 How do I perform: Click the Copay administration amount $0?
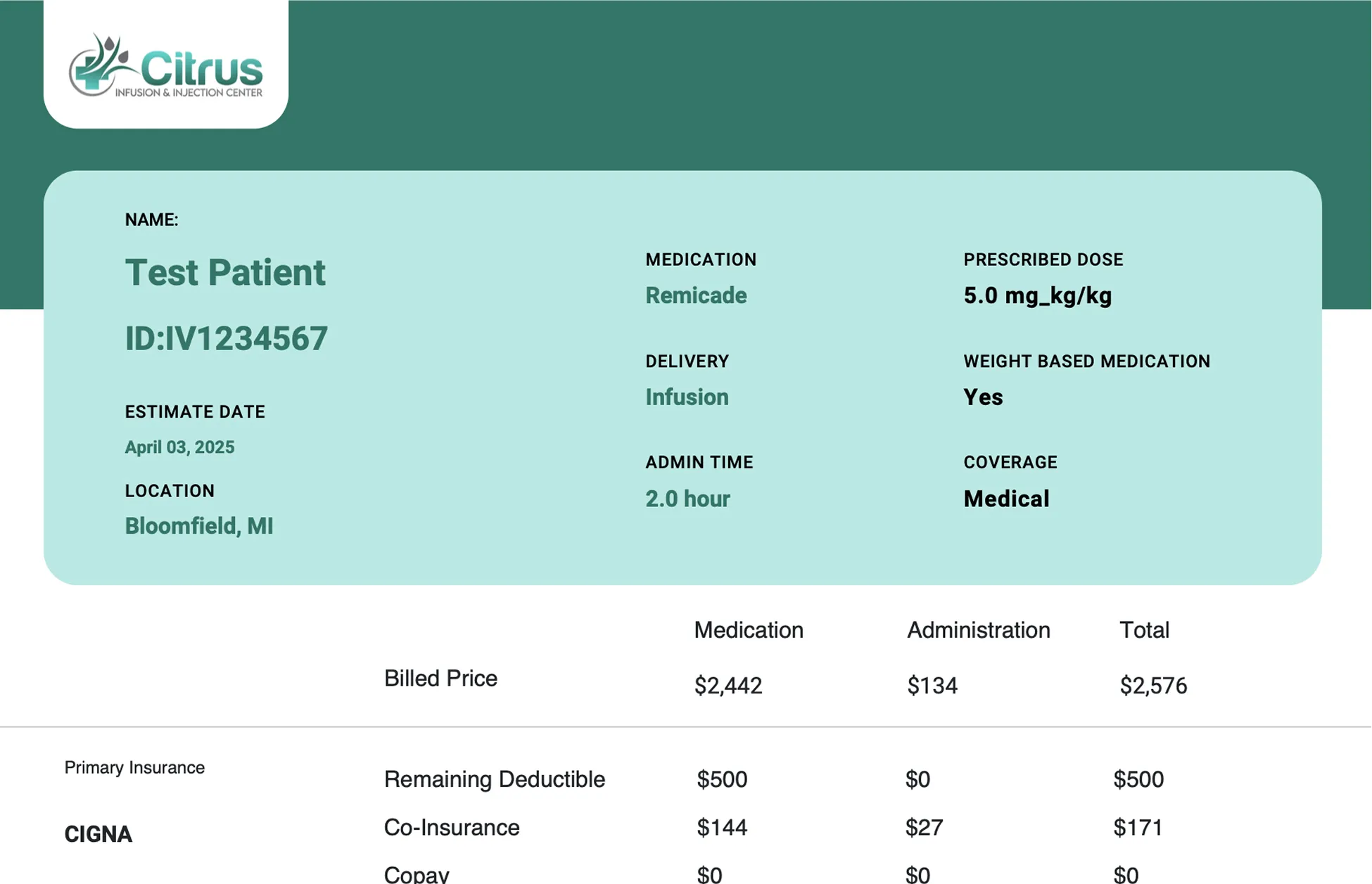[x=917, y=874]
